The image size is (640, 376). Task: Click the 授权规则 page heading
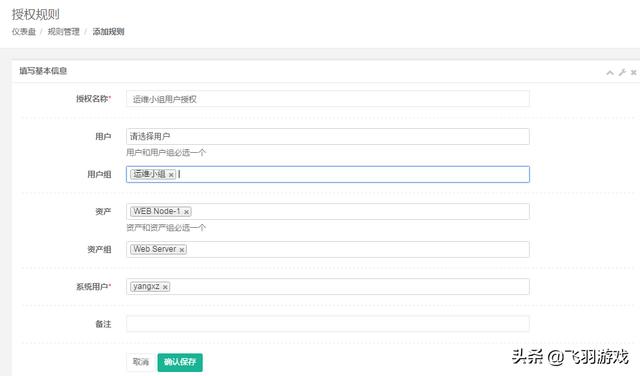tap(36, 14)
